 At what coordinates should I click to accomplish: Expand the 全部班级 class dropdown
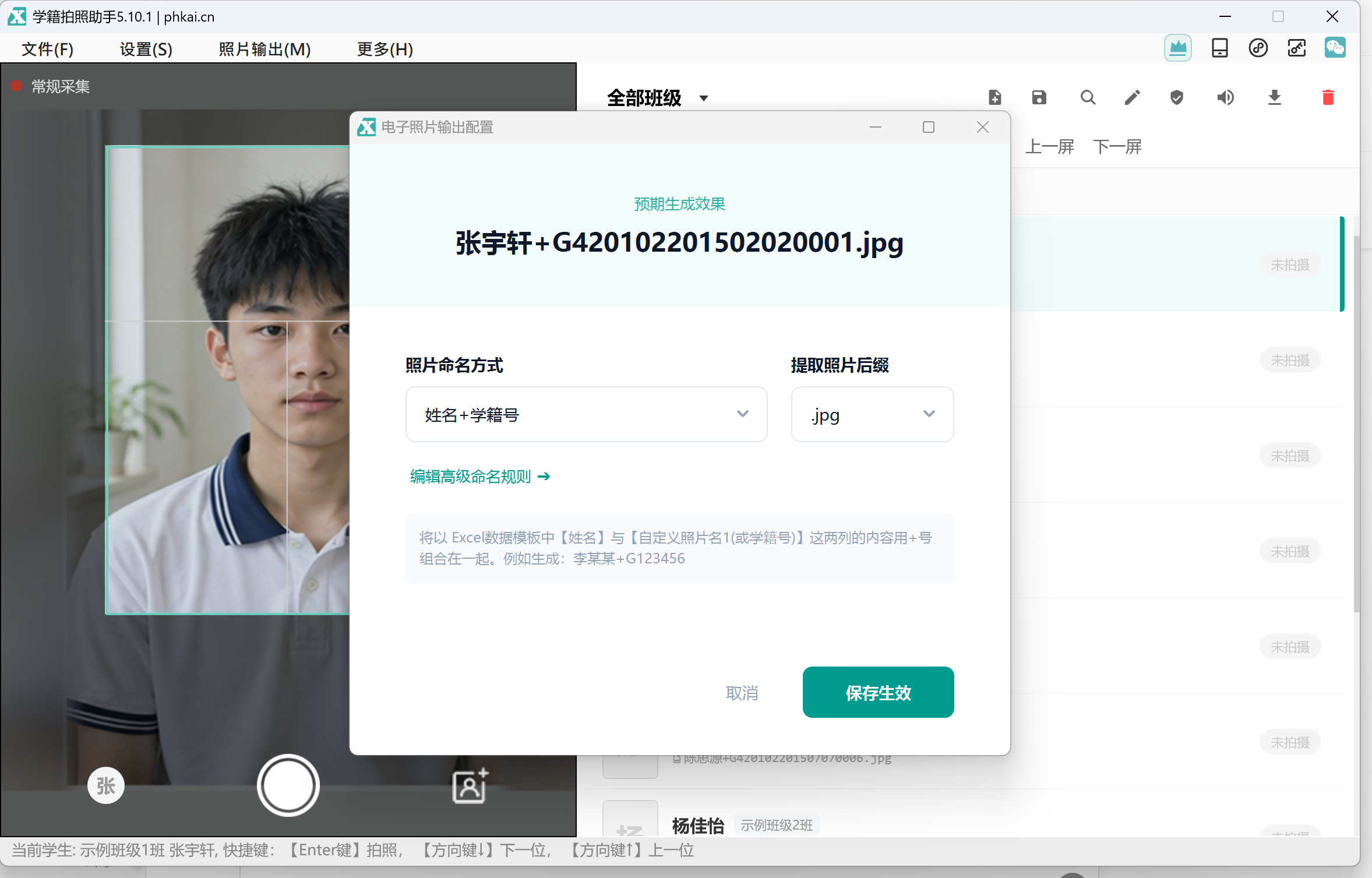pos(657,98)
